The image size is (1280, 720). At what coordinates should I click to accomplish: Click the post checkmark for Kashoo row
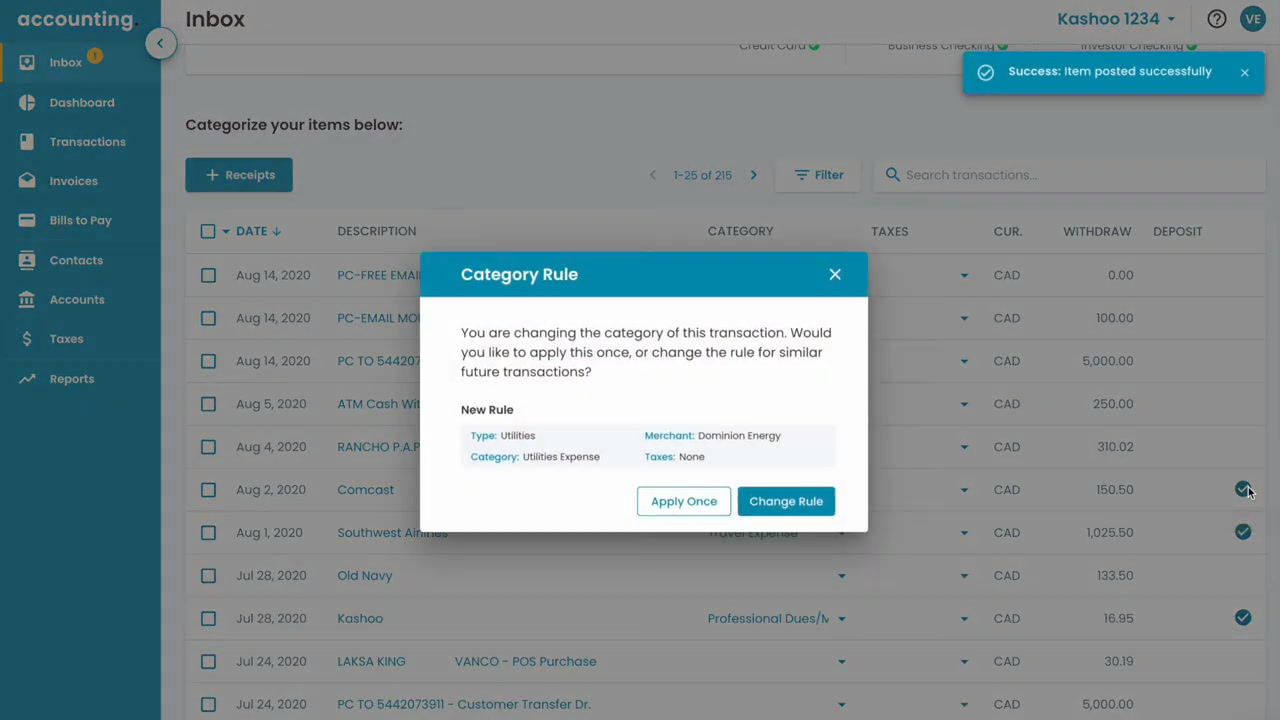pos(1243,618)
